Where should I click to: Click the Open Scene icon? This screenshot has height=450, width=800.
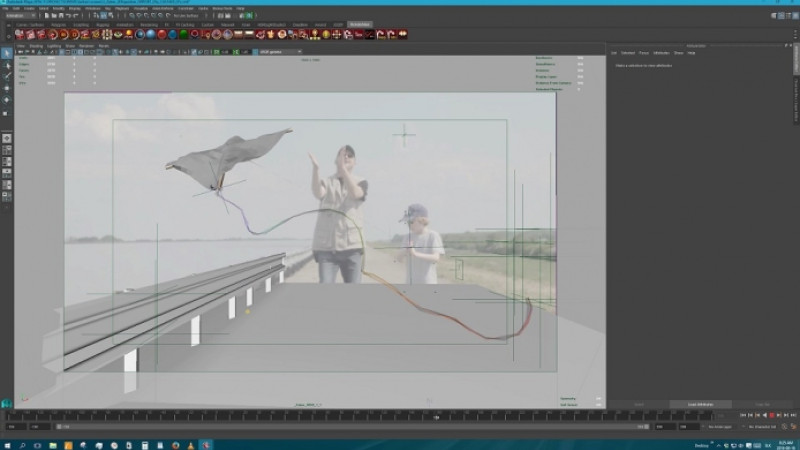click(53, 16)
